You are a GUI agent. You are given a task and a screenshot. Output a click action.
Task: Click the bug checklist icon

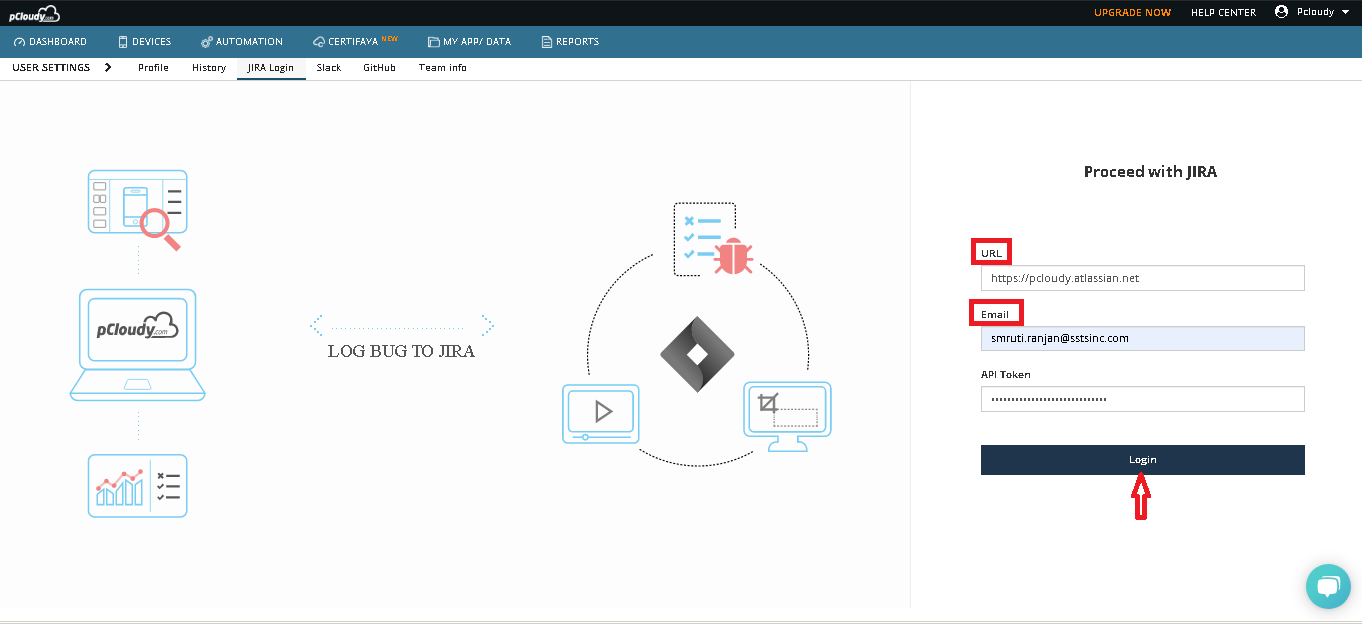tap(714, 240)
